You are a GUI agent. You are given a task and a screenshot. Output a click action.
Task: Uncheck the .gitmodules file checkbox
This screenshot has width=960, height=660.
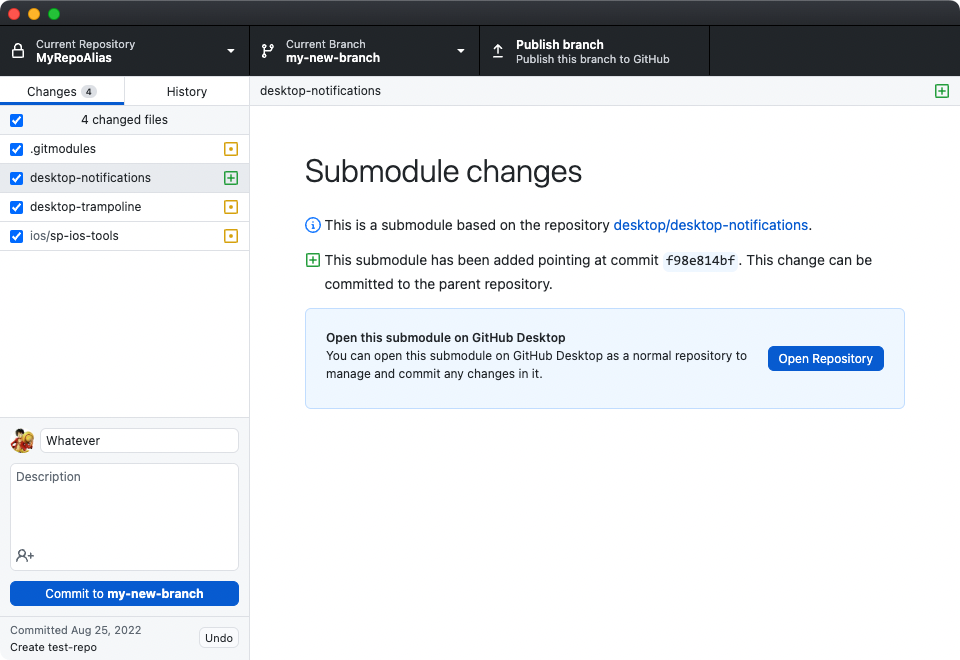coord(16,149)
